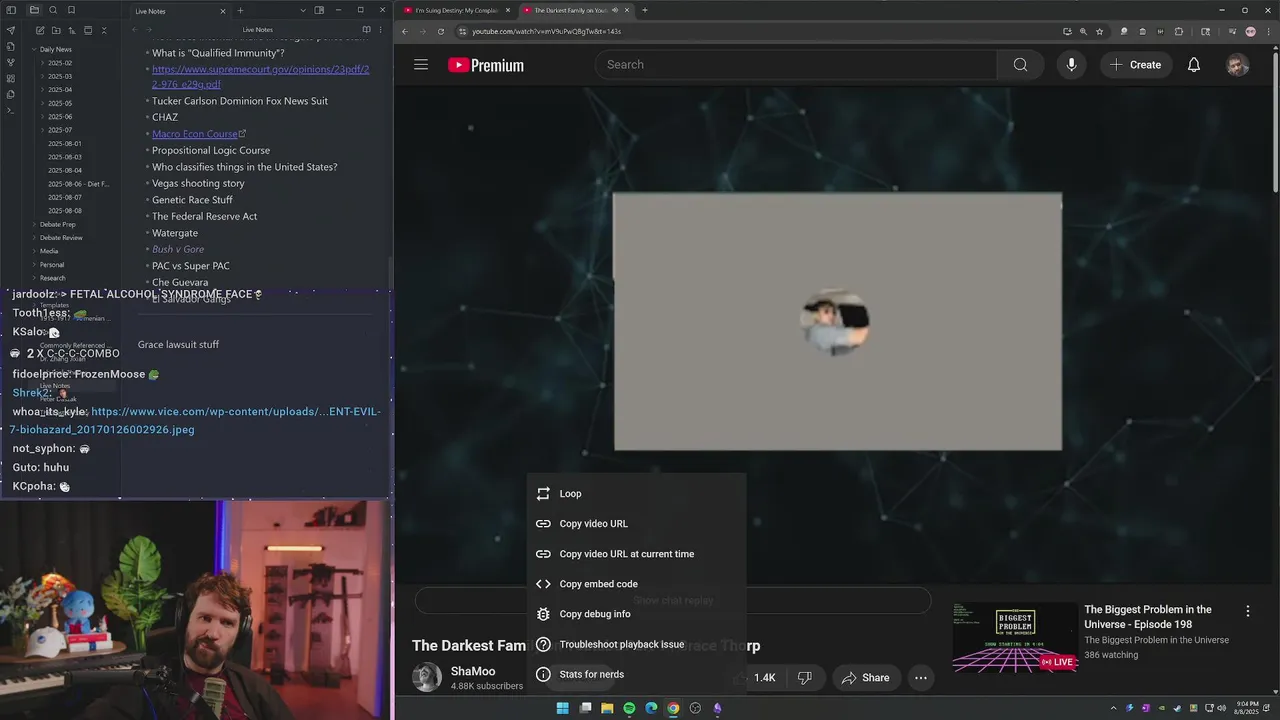The image size is (1280, 720).
Task: Open YouTube hamburger guide menu
Action: (421, 65)
